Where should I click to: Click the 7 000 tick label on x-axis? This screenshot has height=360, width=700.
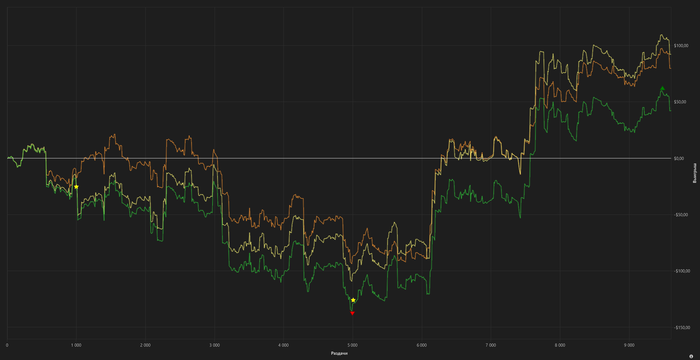[x=491, y=345]
